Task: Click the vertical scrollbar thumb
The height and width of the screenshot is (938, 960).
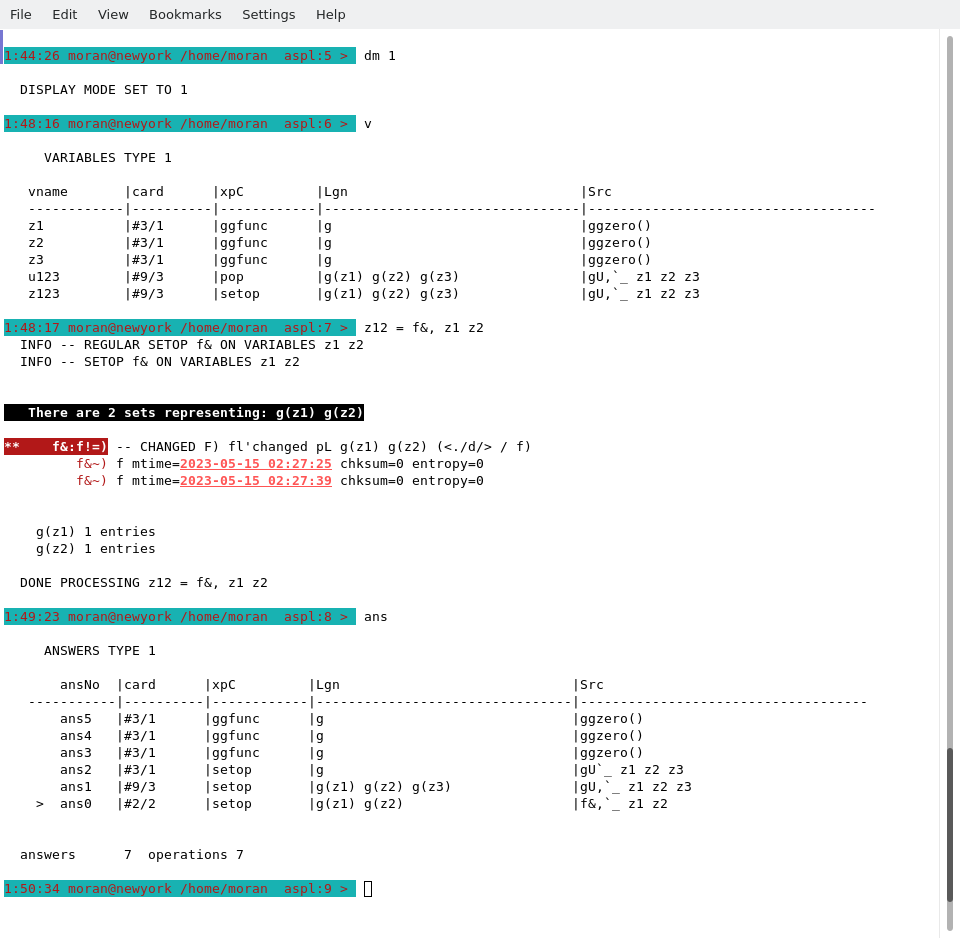Action: tap(950, 824)
